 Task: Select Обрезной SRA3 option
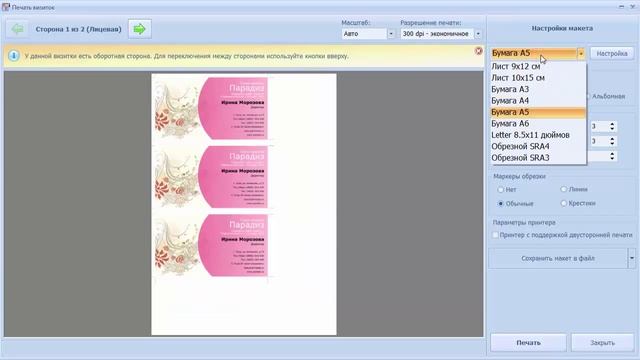pos(538,158)
